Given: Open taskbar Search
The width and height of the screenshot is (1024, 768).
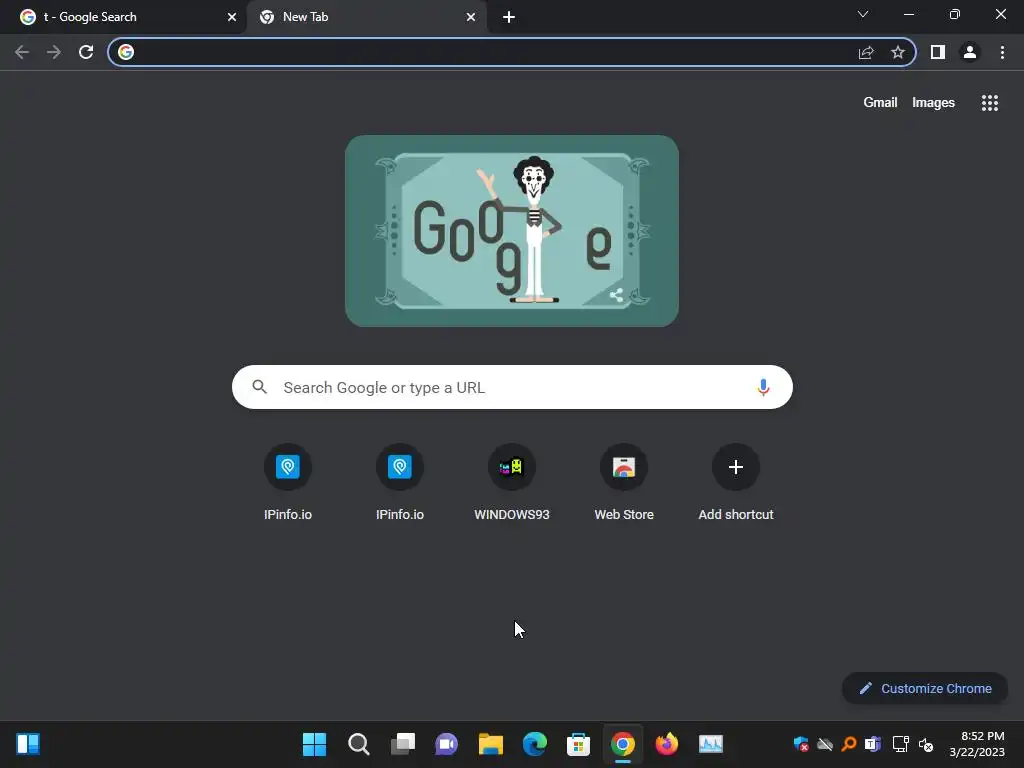Looking at the screenshot, I should 359,744.
